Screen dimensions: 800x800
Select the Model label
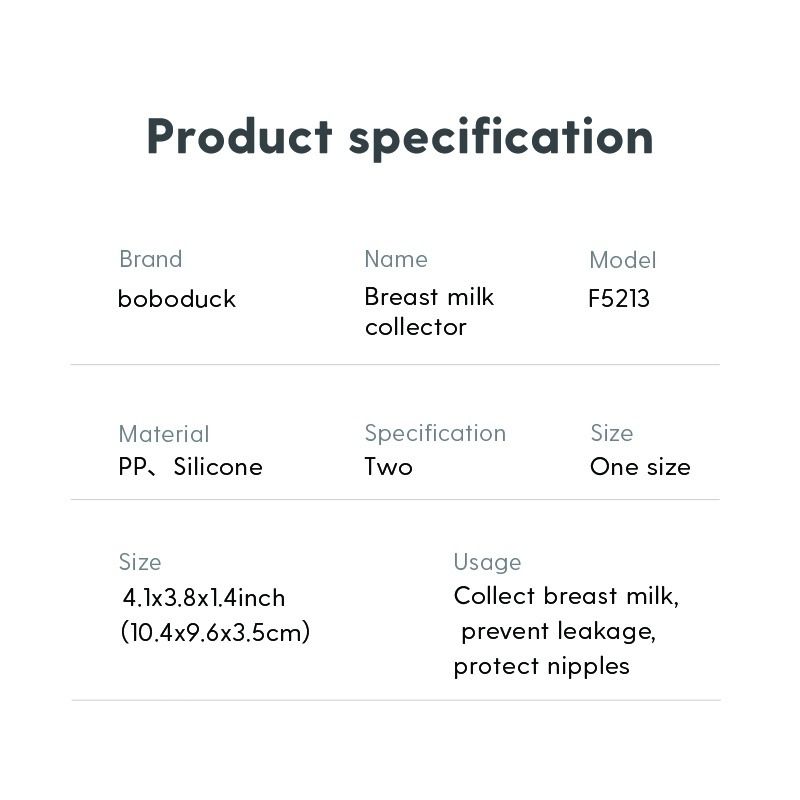coord(622,260)
